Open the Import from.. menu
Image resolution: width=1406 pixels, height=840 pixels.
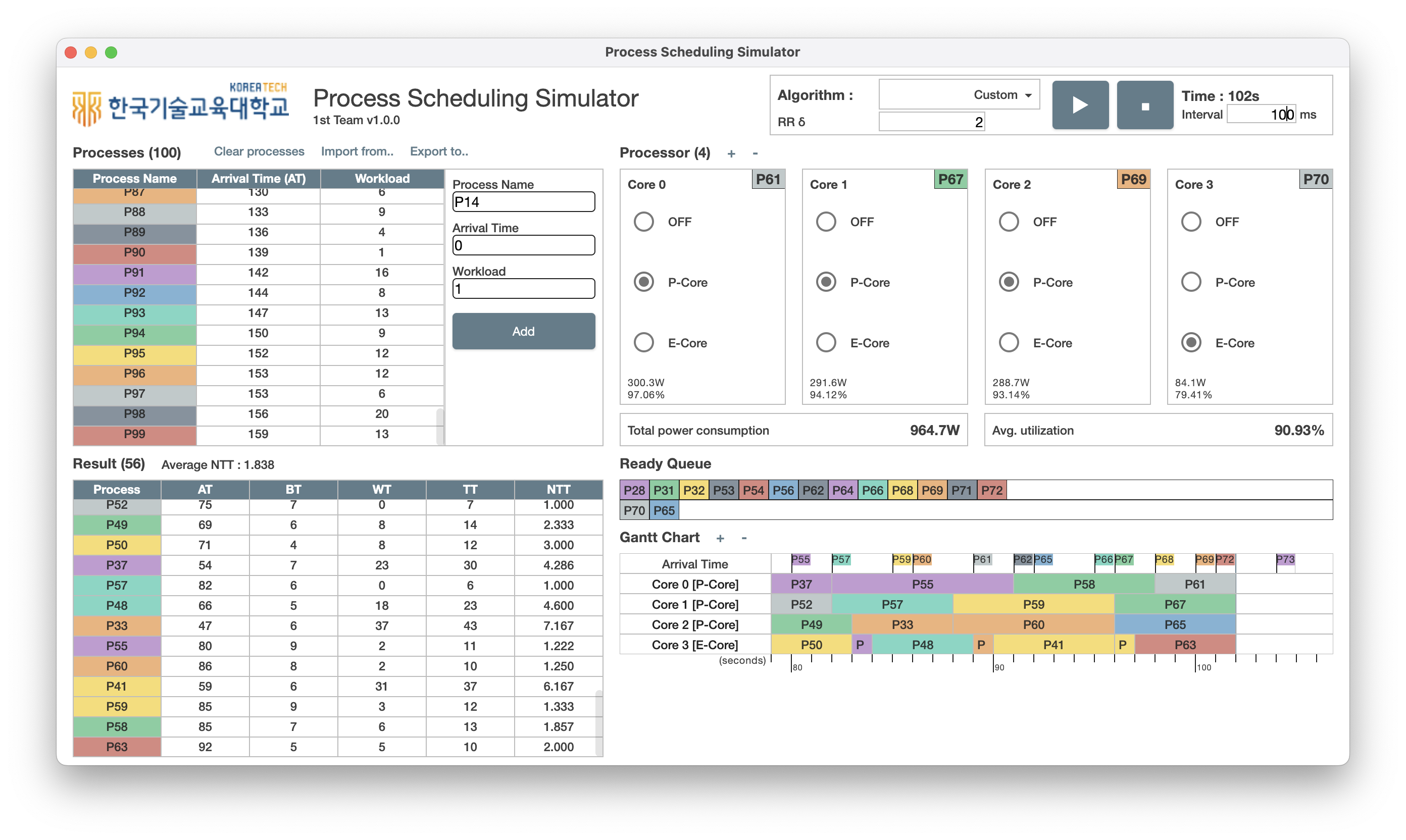357,151
